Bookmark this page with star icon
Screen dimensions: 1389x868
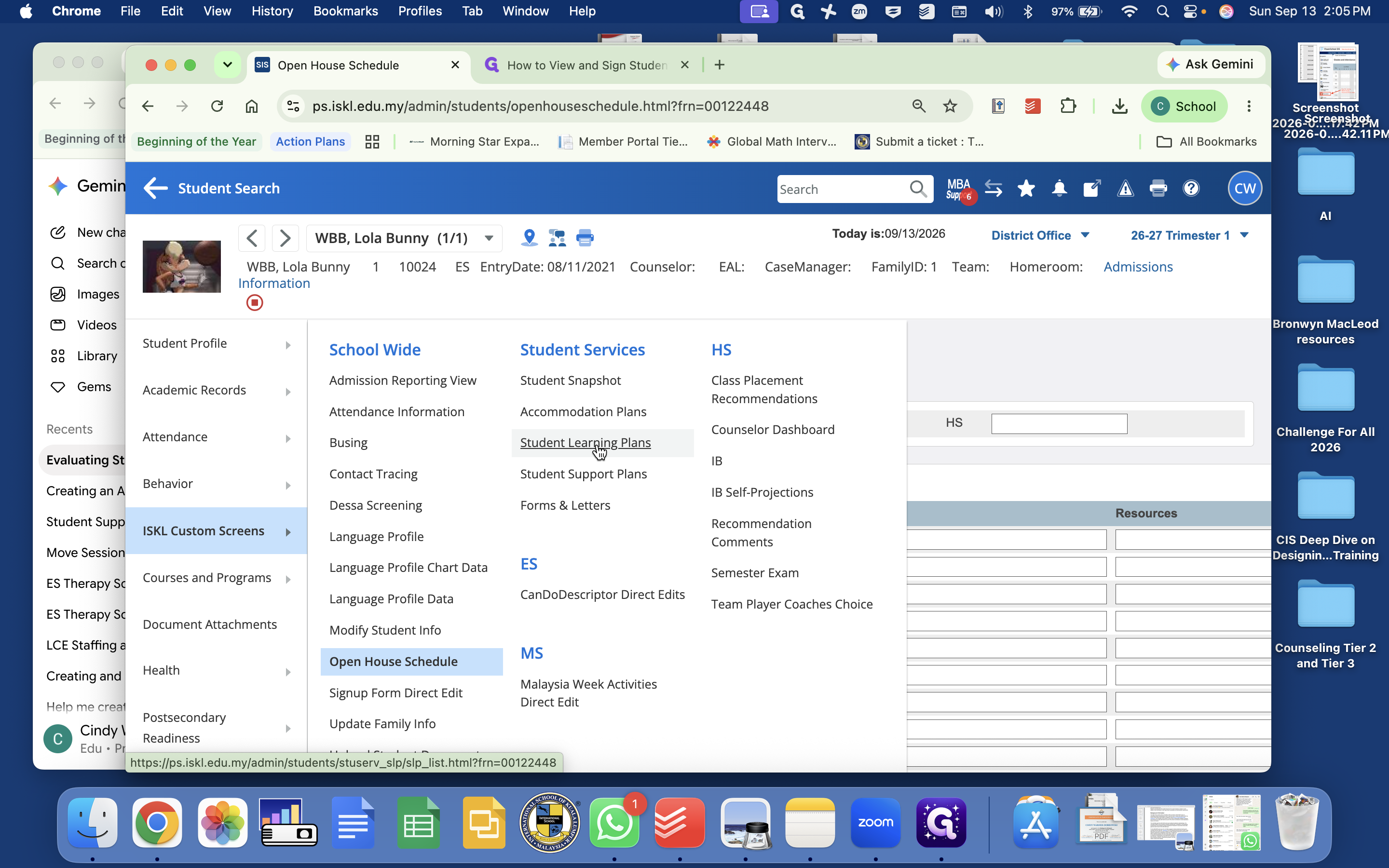click(950, 106)
